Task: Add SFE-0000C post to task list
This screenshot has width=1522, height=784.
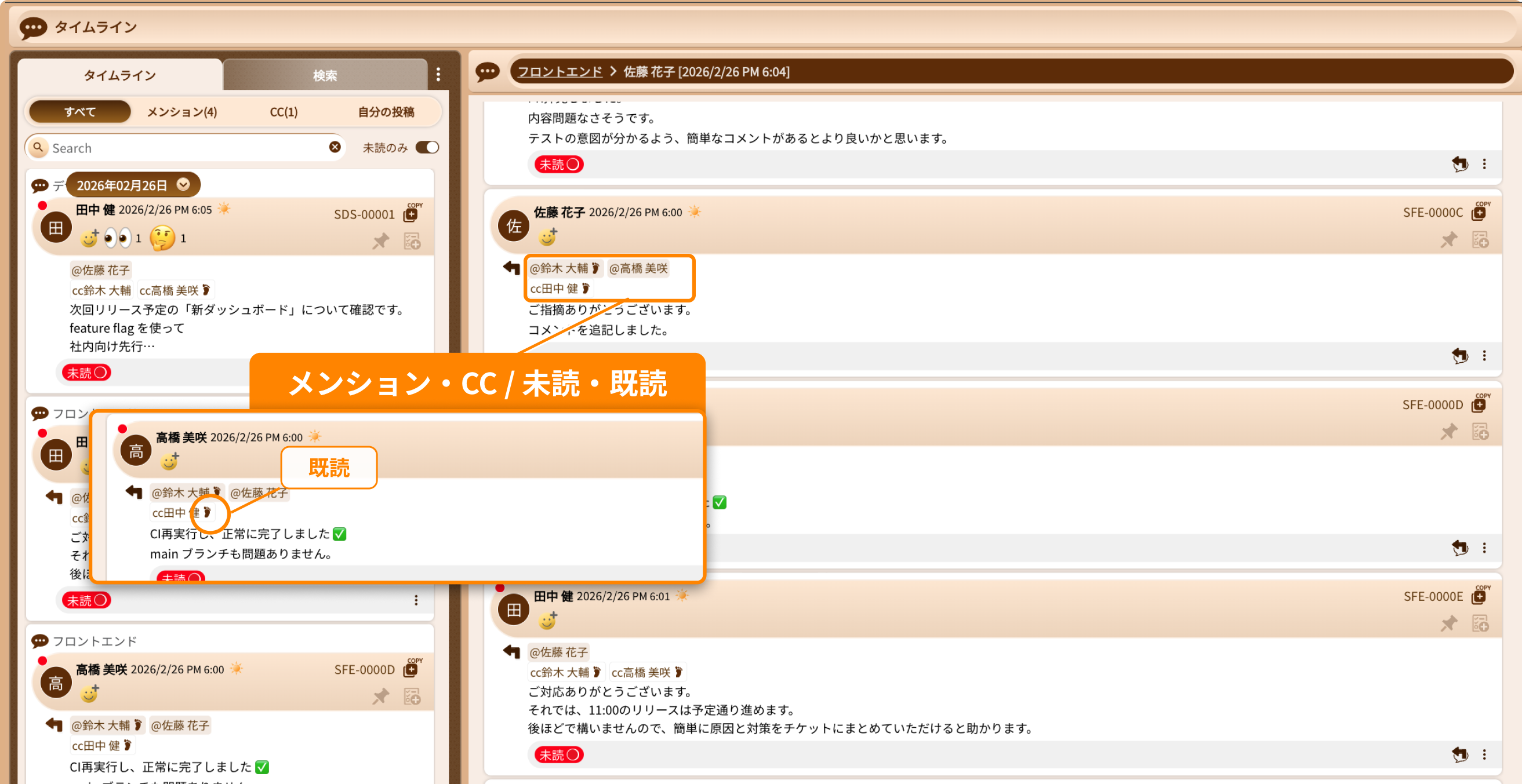Action: (1480, 240)
